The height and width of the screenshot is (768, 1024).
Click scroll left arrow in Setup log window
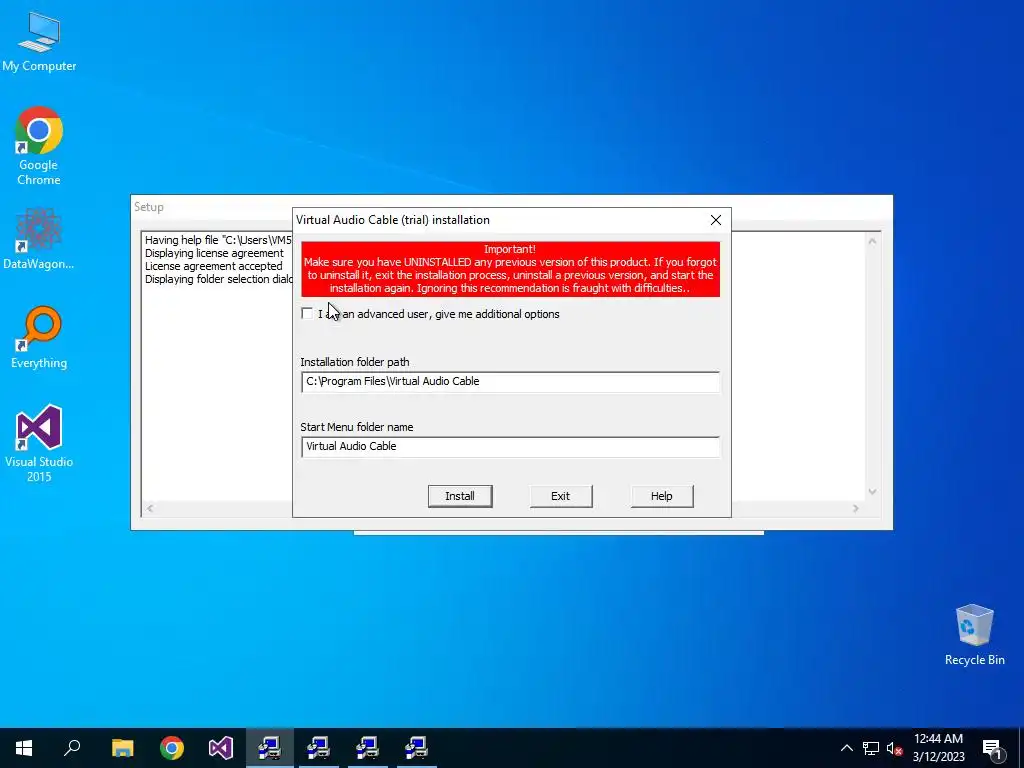150,508
